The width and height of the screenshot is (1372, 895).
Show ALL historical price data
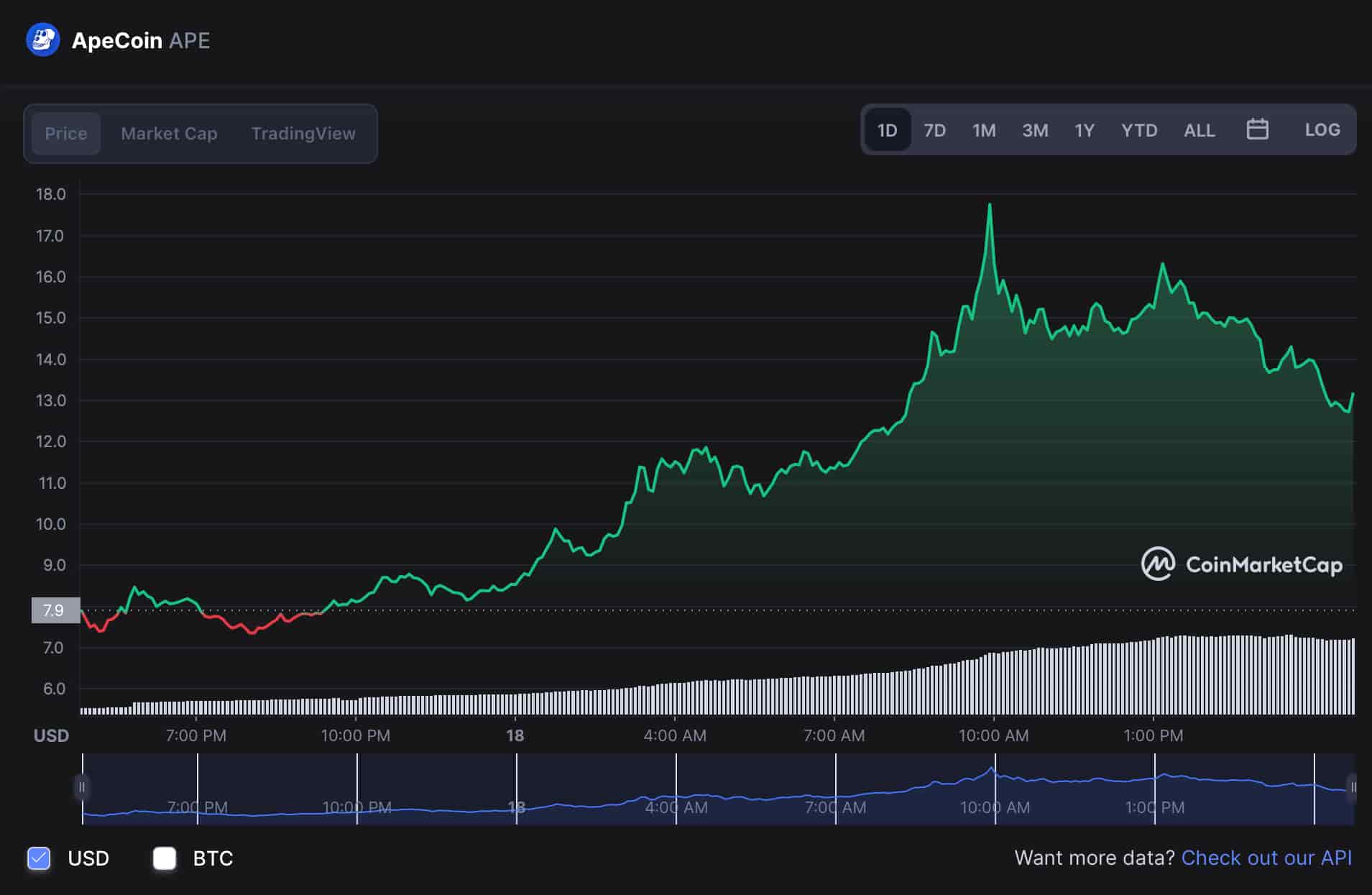tap(1199, 130)
